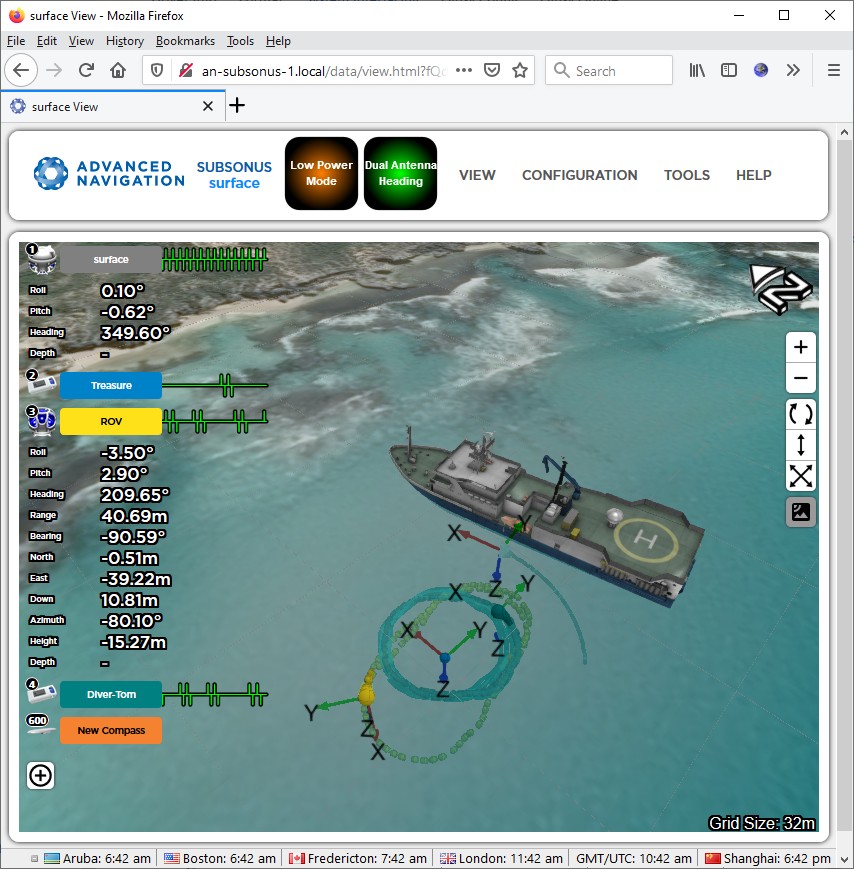
Task: Select the yellow ROV device label
Action: coord(111,421)
